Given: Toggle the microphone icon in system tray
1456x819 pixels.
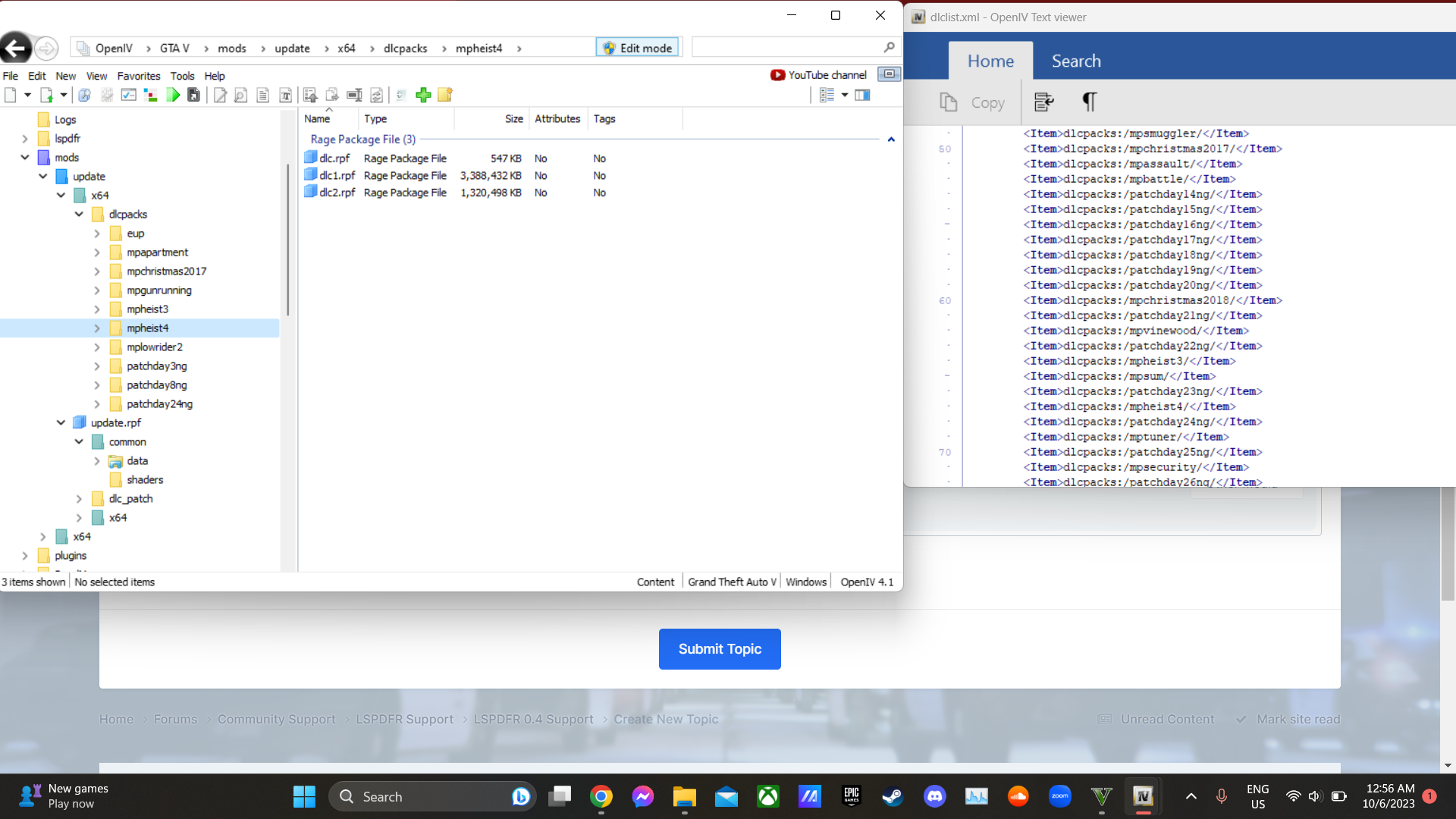Looking at the screenshot, I should coord(1221,796).
